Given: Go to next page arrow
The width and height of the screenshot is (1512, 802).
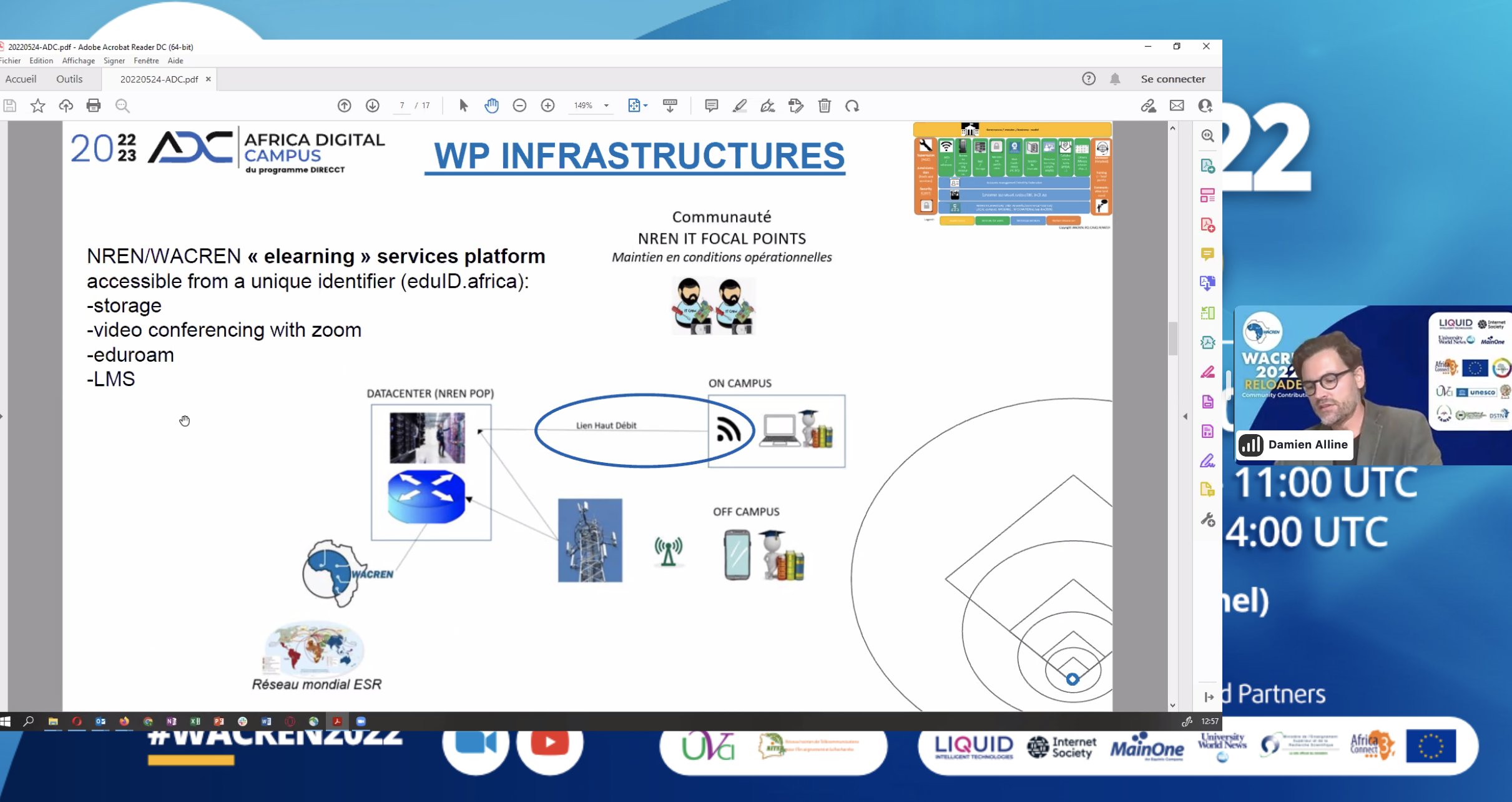Looking at the screenshot, I should pyautogui.click(x=373, y=106).
